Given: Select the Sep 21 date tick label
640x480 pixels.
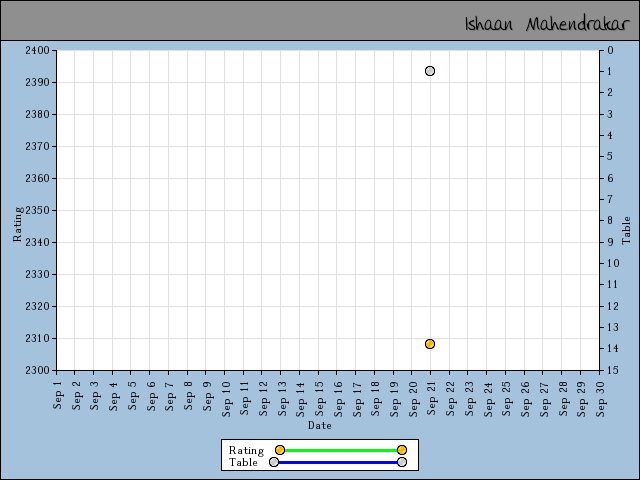Looking at the screenshot, I should pyautogui.click(x=432, y=394).
